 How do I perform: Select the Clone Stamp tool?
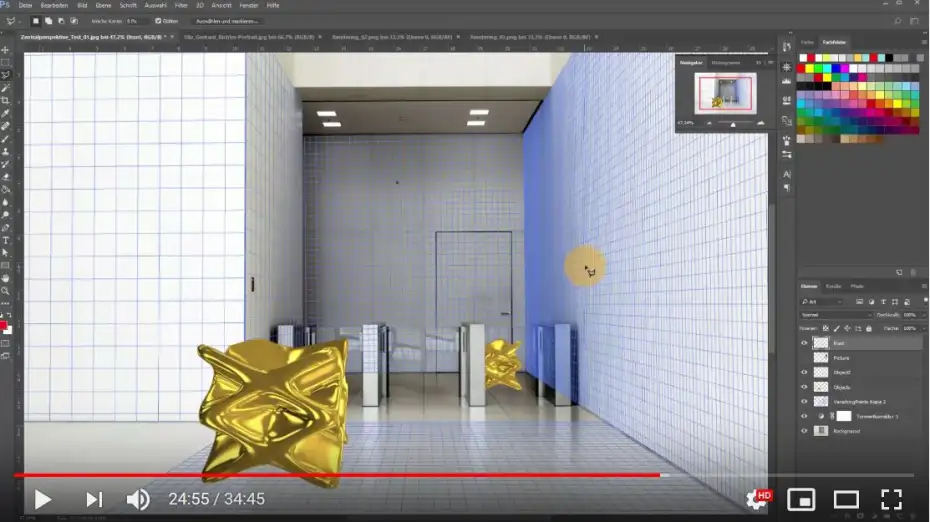(x=5, y=151)
